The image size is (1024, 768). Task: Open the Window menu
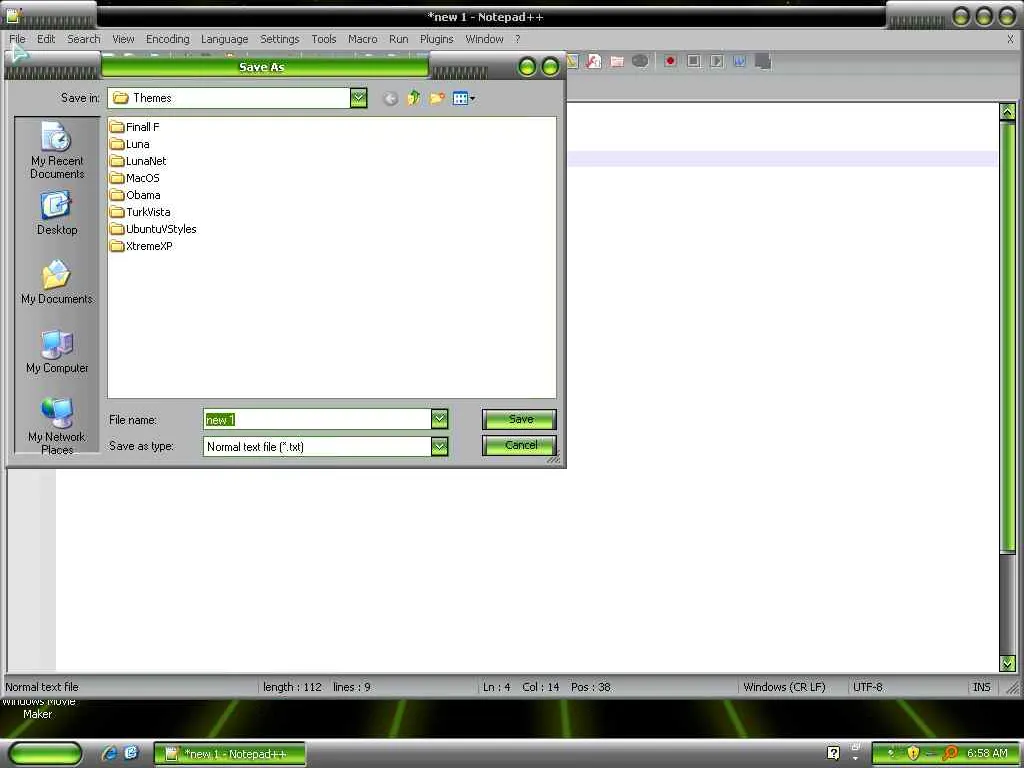point(484,39)
